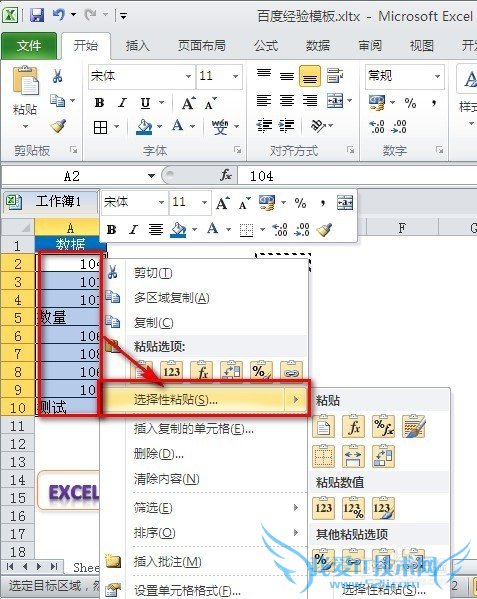Switch to 插入 ribbon tab
Image resolution: width=477 pixels, height=599 pixels.
point(137,46)
